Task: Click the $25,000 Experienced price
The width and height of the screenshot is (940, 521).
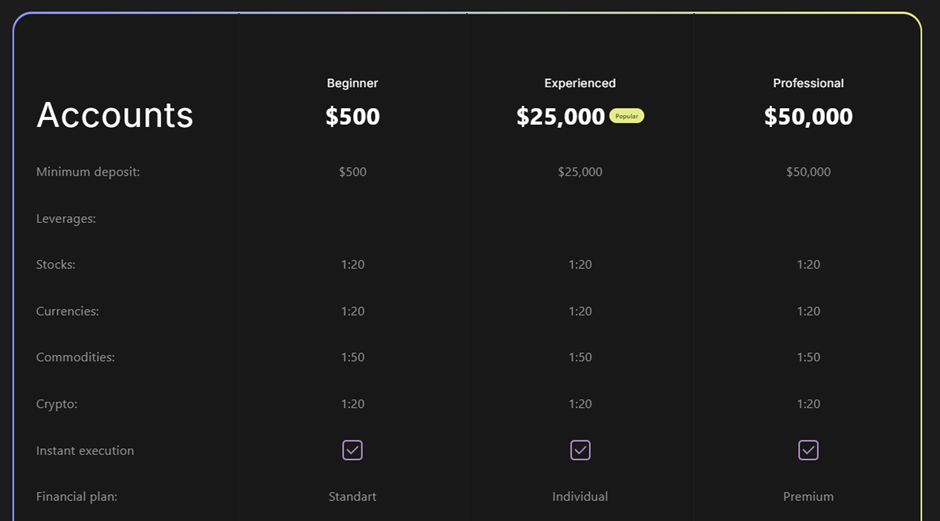Action: pos(561,116)
